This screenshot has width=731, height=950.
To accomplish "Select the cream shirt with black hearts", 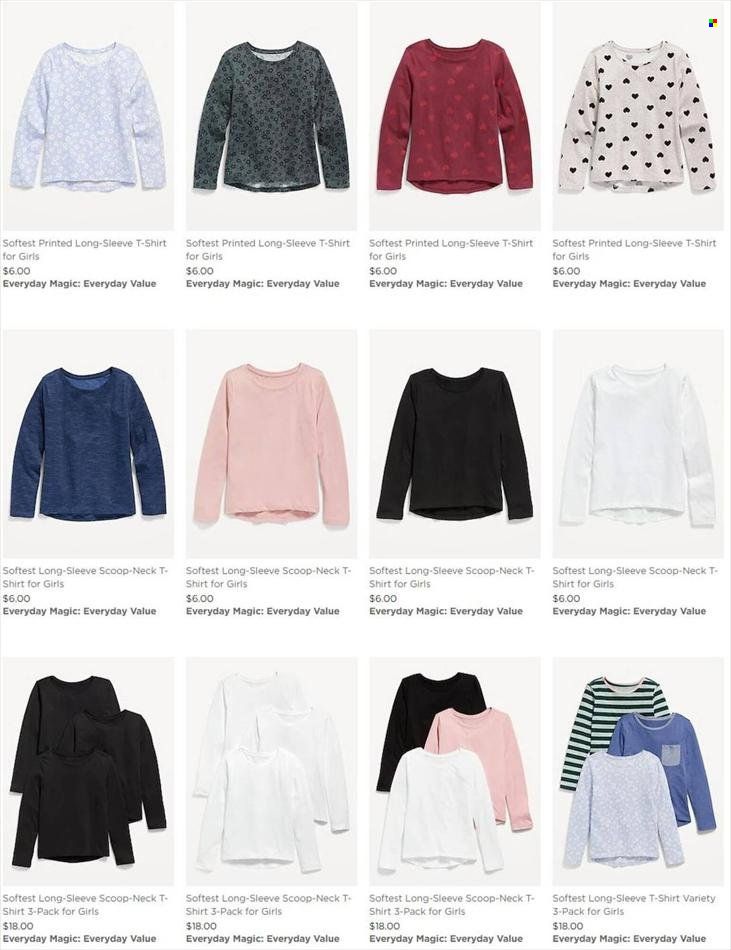I will click(638, 116).
